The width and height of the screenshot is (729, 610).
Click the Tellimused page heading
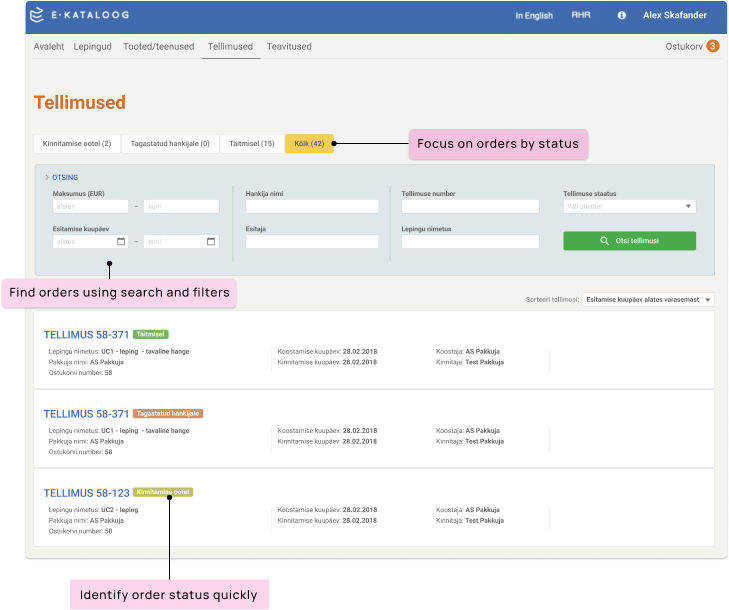(x=80, y=102)
